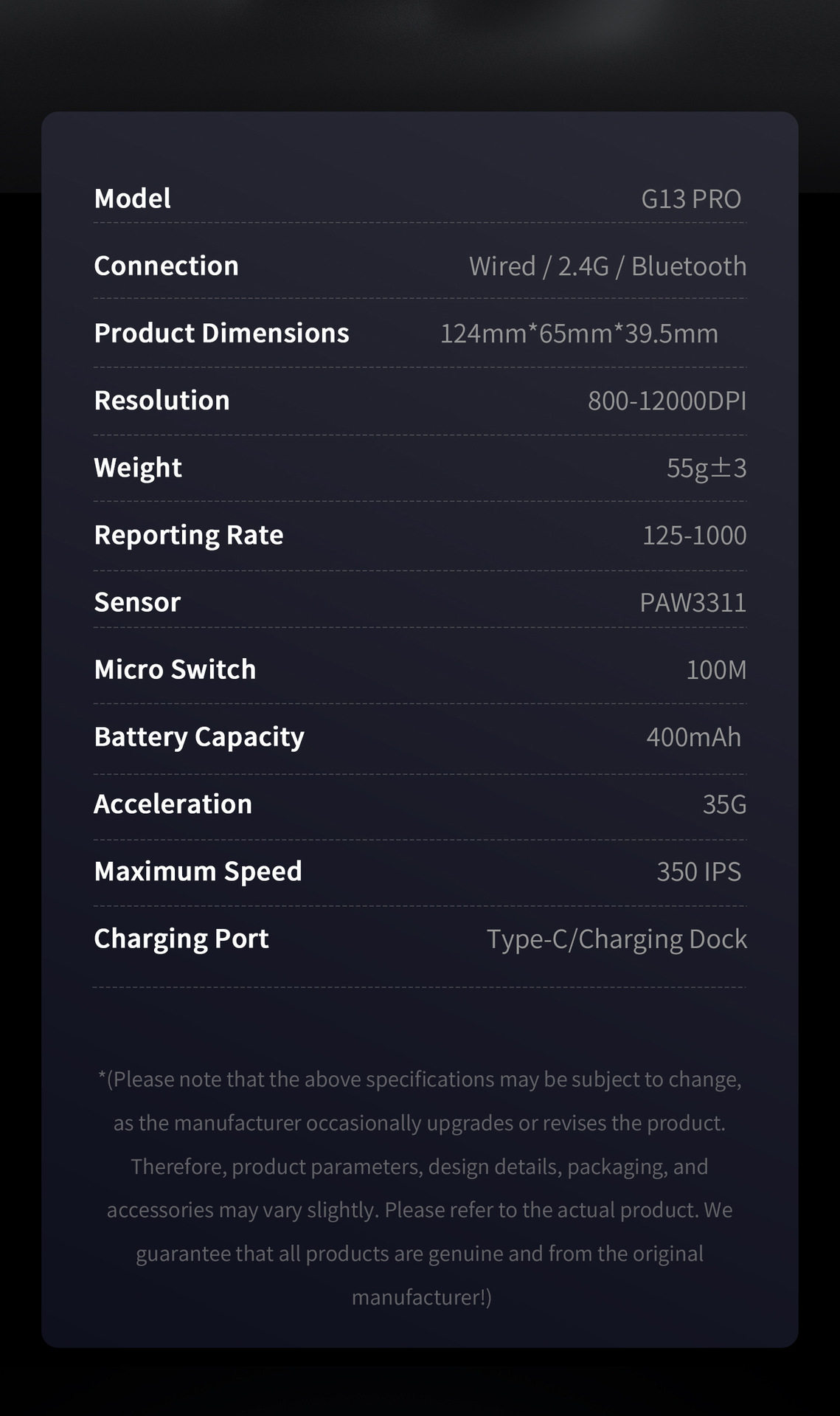The image size is (840, 1416).
Task: Select the 124mm*65mm*39.5mm dimensions value
Action: (x=579, y=334)
